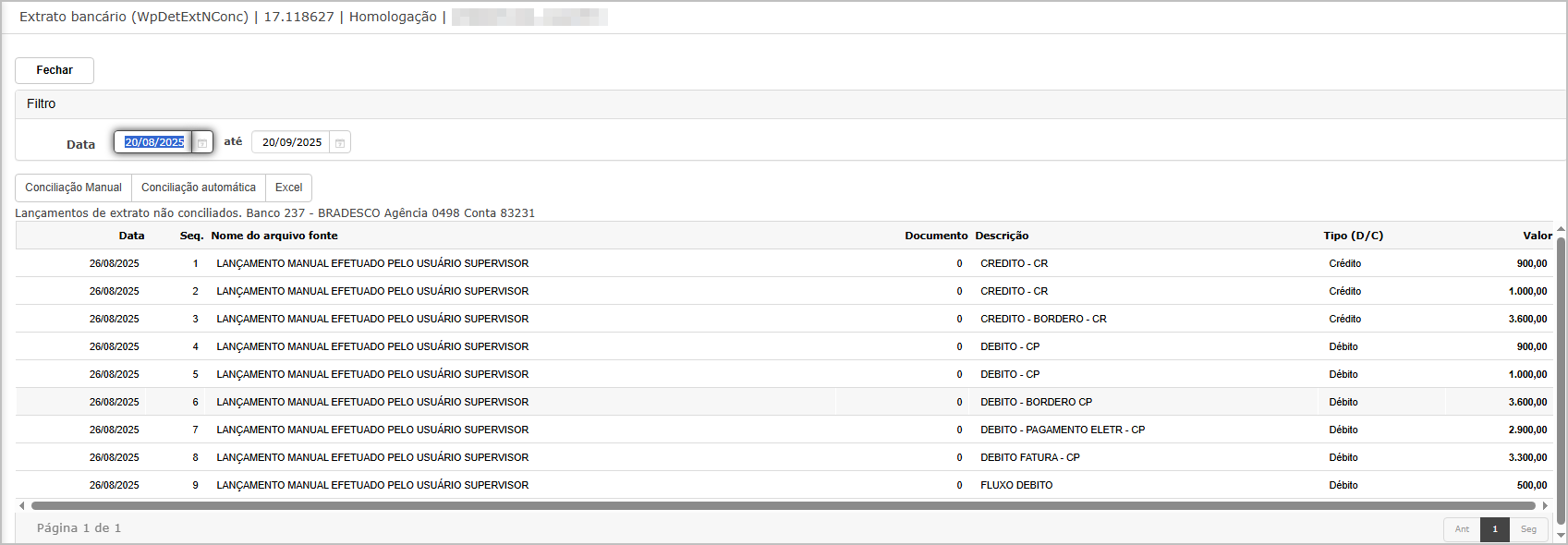Click the Fechar button

[55, 70]
